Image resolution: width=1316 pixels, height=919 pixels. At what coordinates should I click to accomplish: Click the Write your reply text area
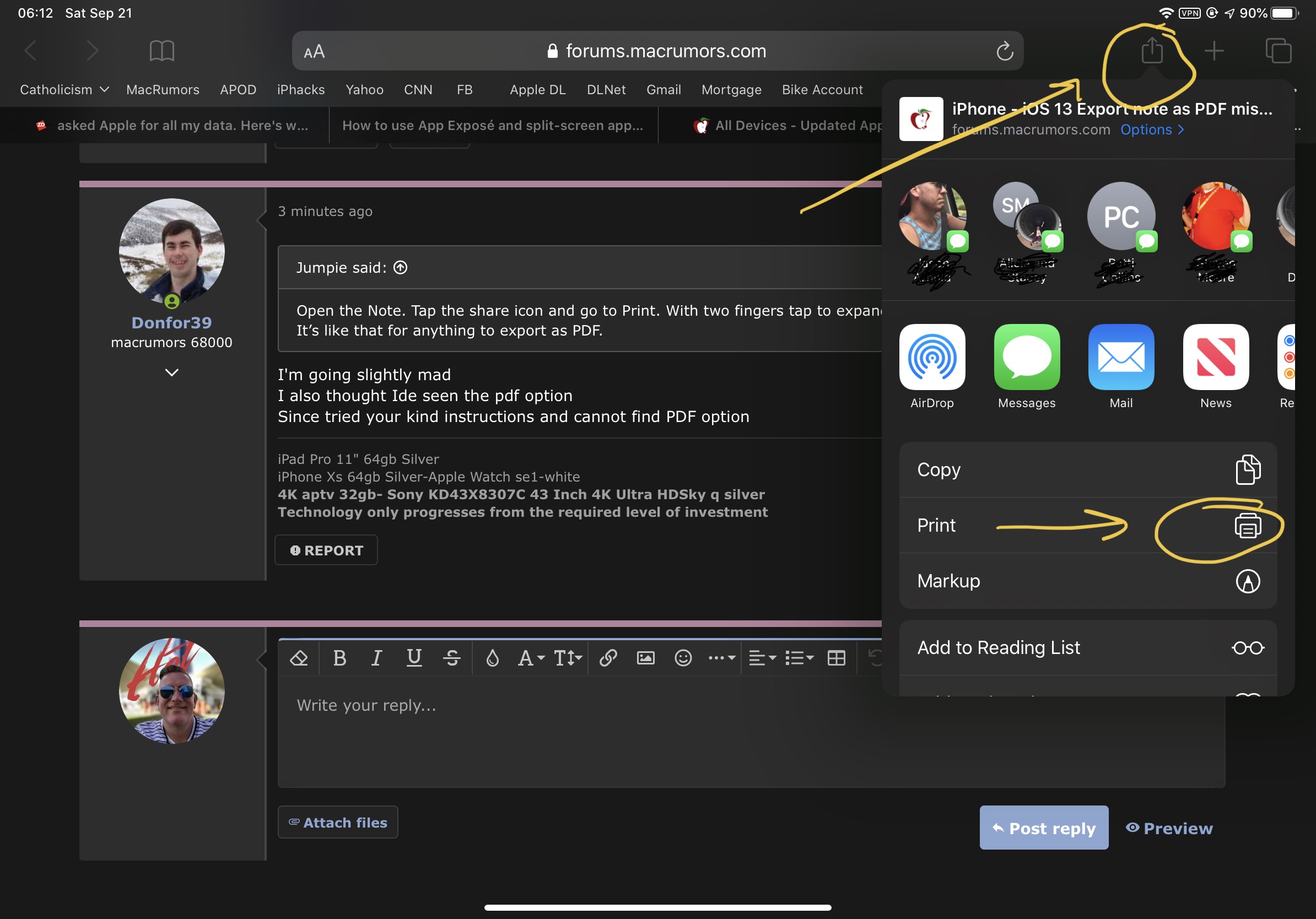(751, 731)
